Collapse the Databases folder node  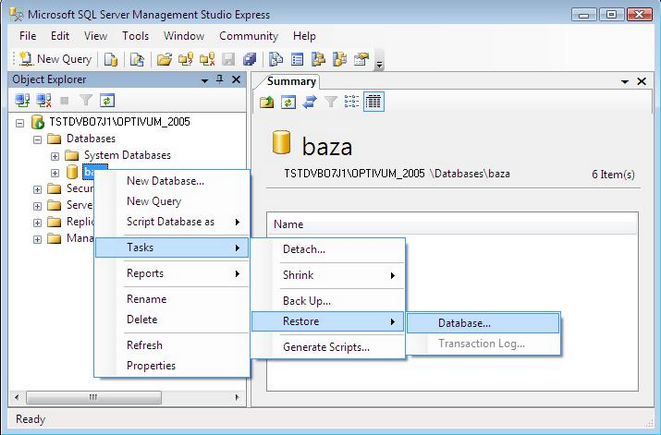(x=38, y=140)
